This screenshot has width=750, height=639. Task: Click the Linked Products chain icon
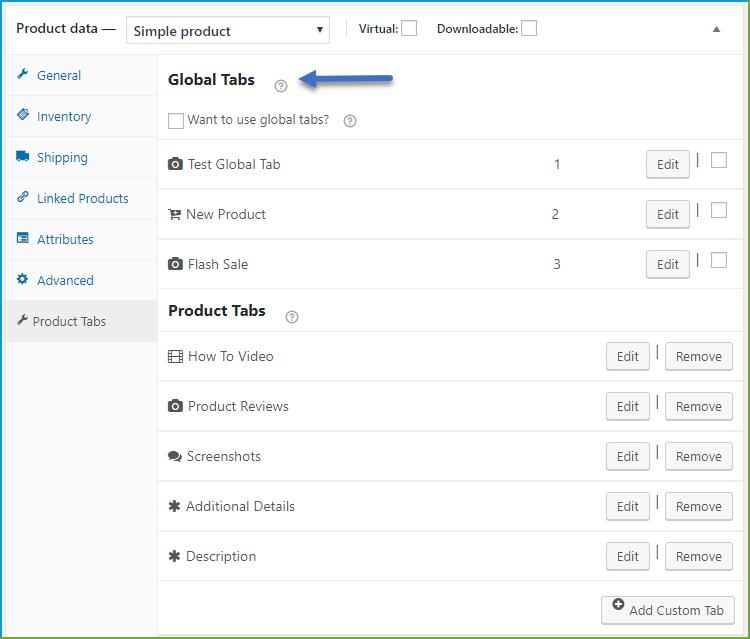point(22,197)
